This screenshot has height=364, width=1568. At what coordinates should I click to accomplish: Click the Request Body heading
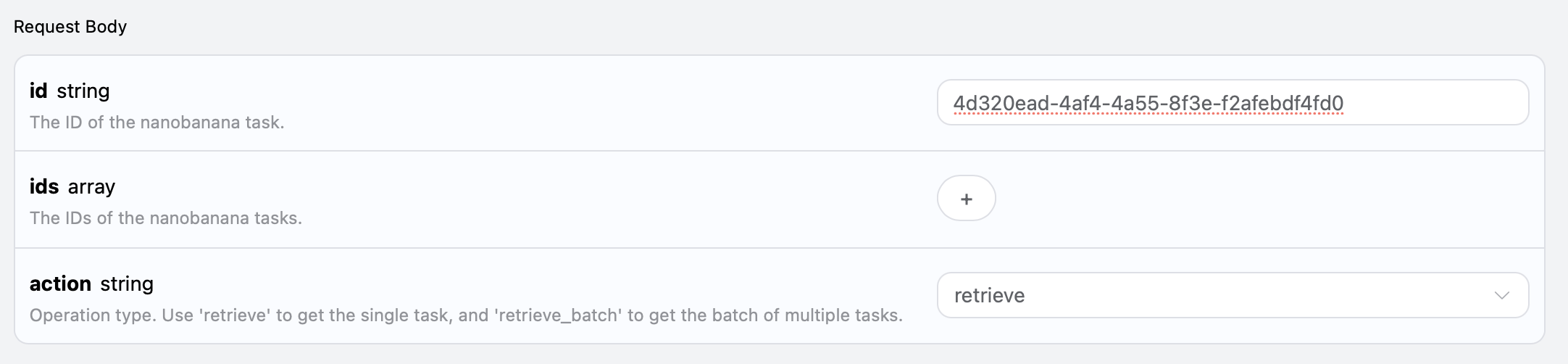pyautogui.click(x=70, y=27)
